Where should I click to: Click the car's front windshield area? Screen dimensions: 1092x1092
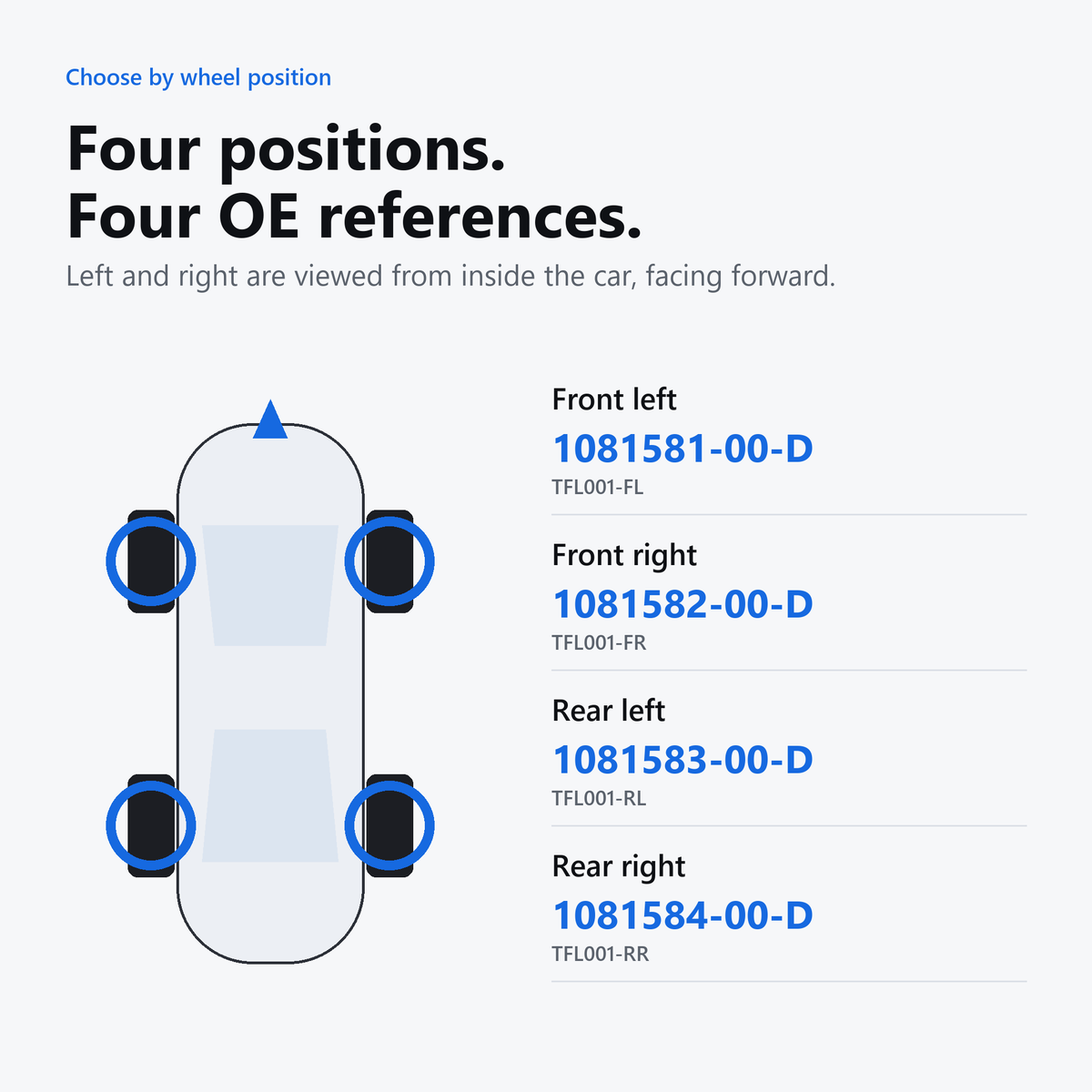pyautogui.click(x=270, y=585)
